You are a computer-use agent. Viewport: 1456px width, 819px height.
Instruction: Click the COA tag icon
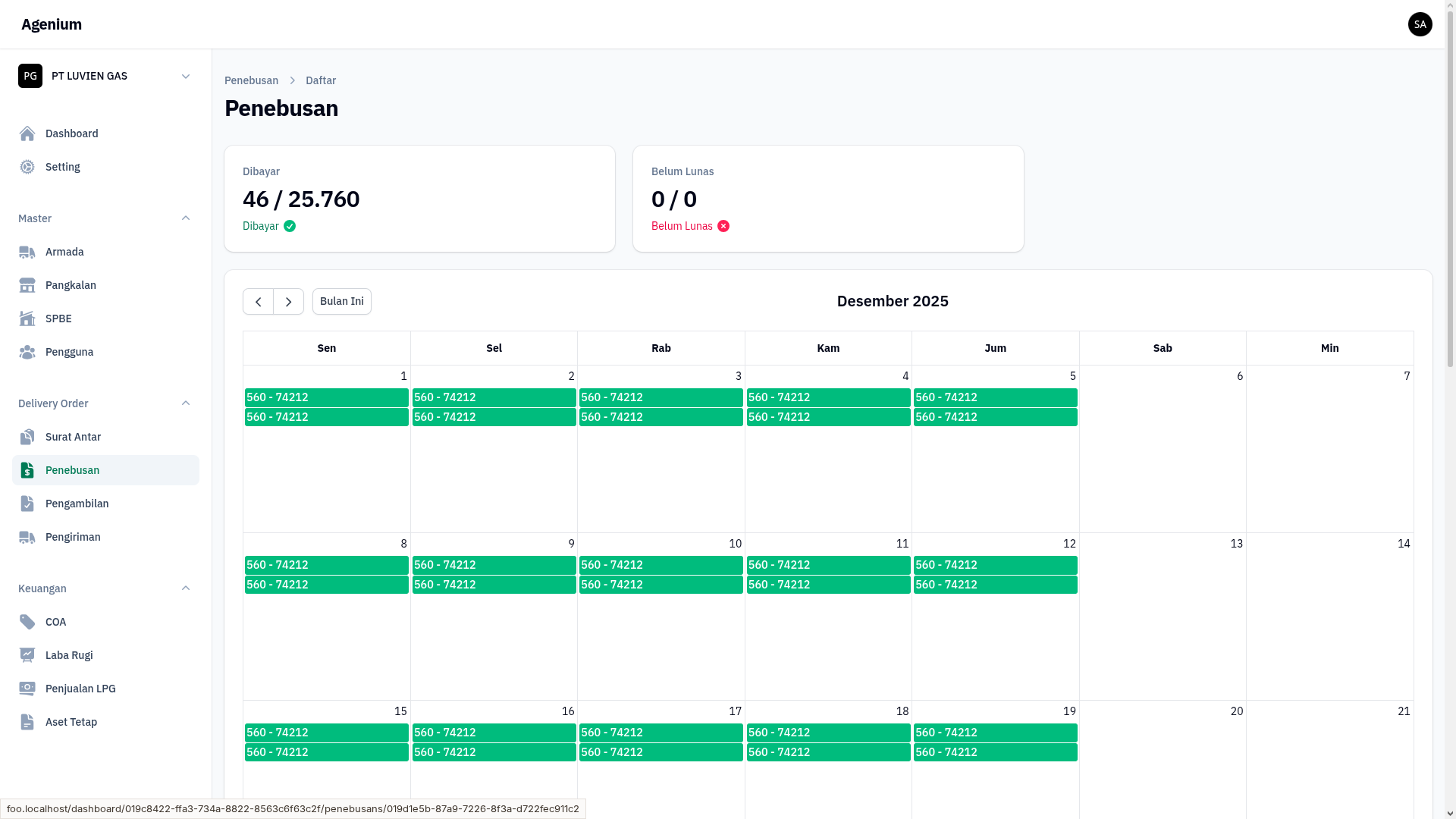pyautogui.click(x=27, y=622)
